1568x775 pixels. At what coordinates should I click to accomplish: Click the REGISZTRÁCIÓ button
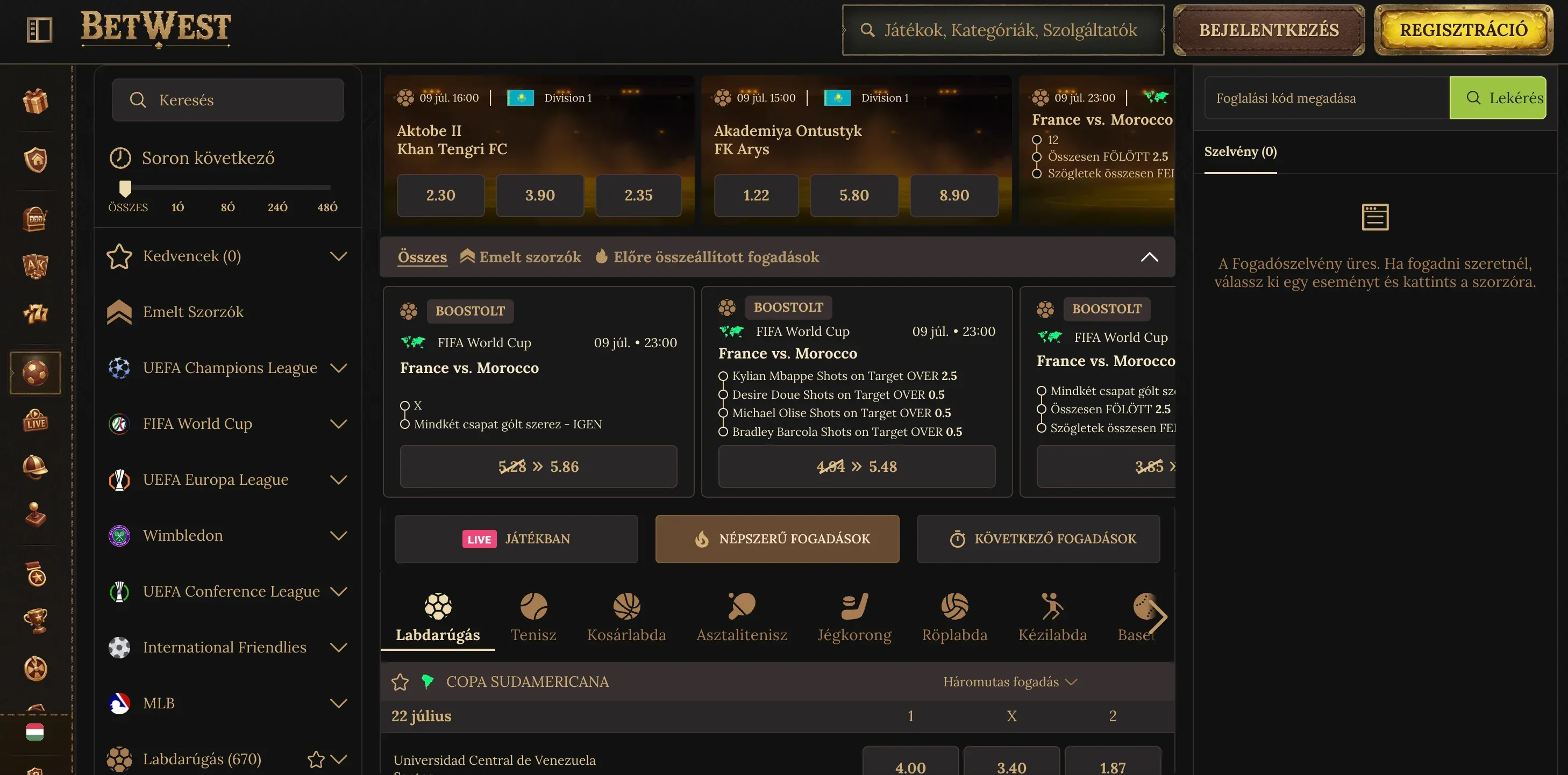(x=1463, y=30)
